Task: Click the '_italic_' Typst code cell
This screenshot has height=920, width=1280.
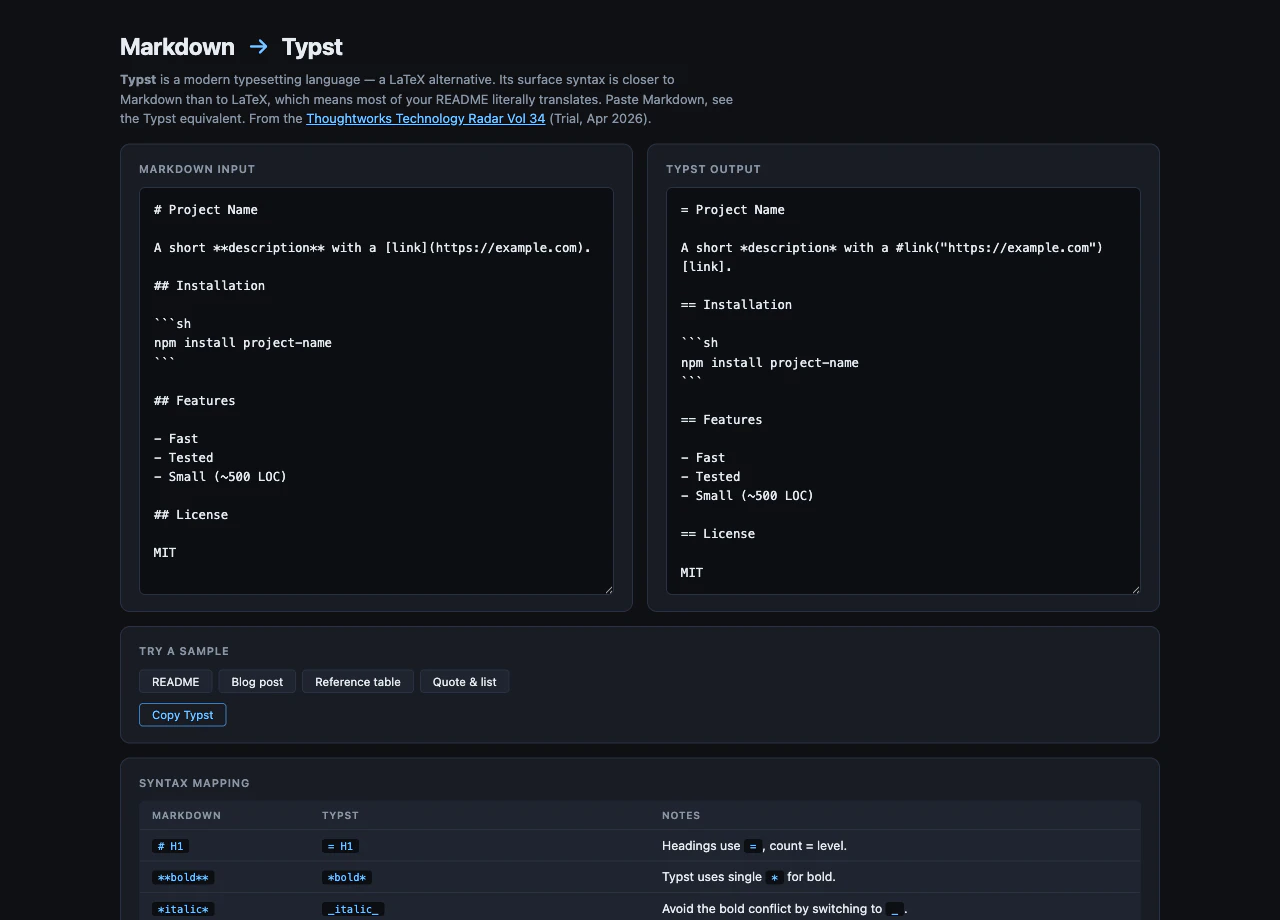Action: coord(353,910)
